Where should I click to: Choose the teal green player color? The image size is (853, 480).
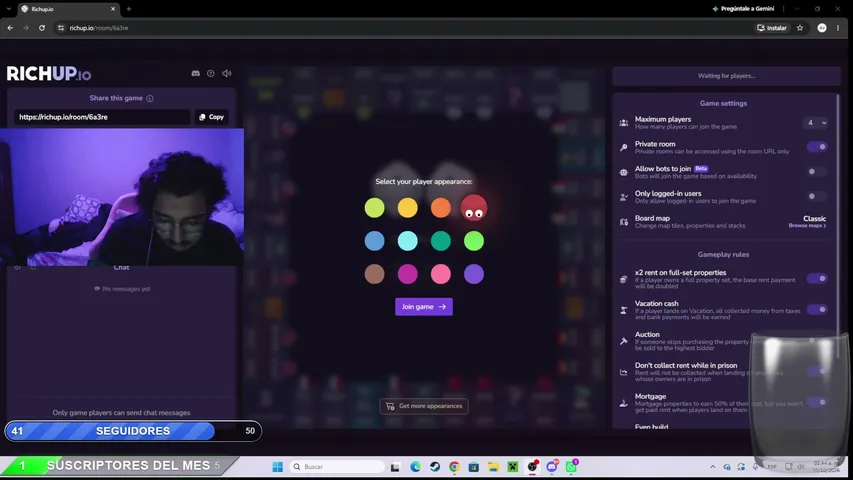[x=441, y=241]
